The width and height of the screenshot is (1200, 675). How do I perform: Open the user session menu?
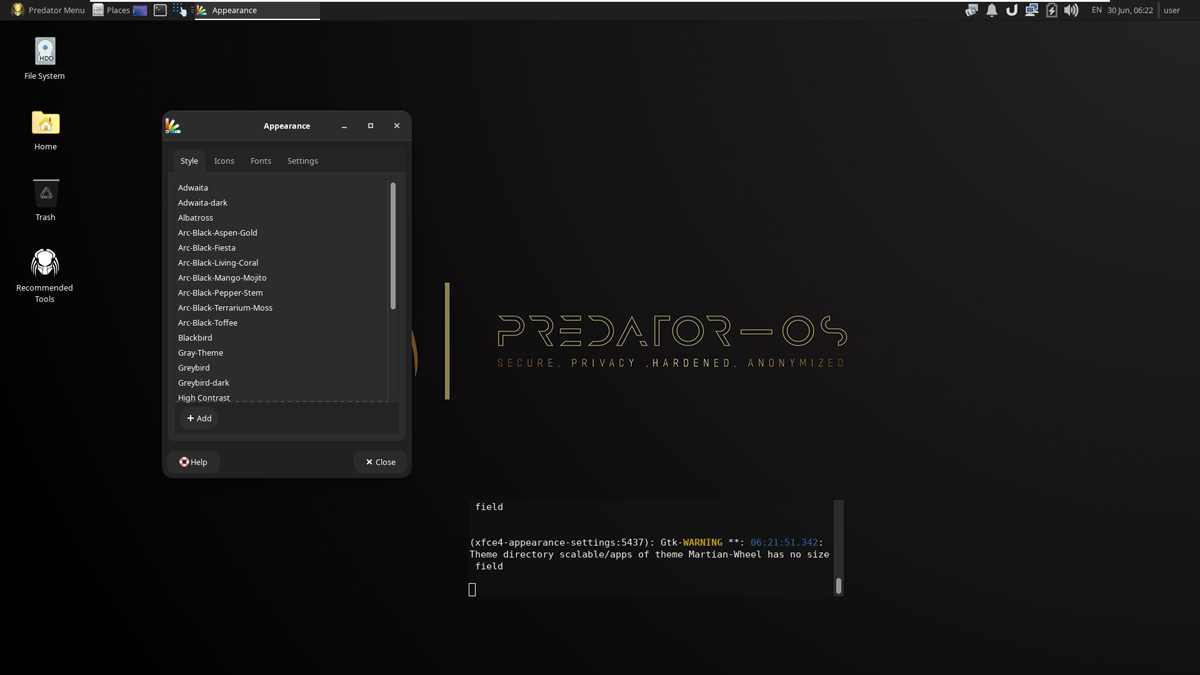1172,10
